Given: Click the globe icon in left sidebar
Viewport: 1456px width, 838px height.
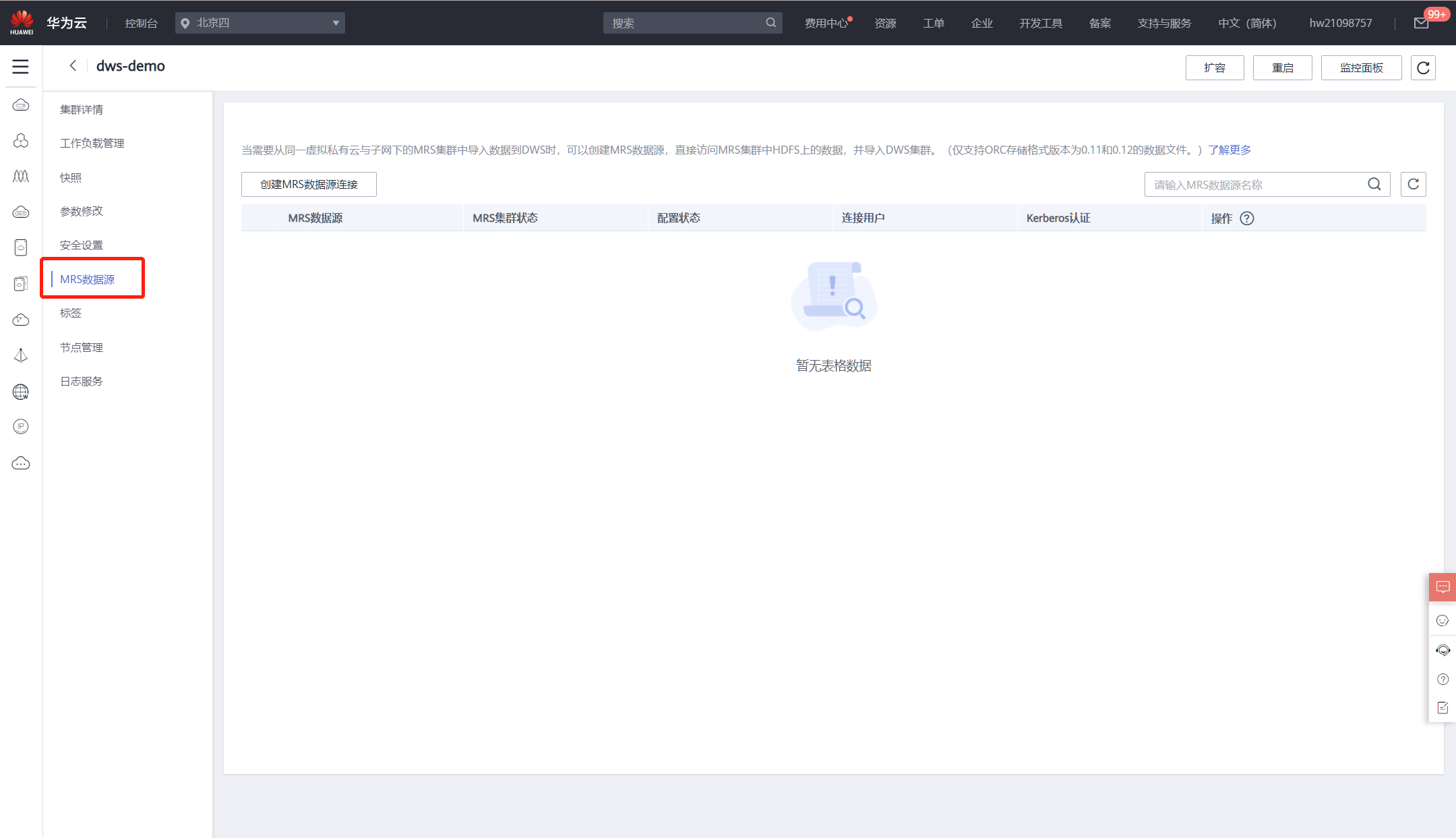Looking at the screenshot, I should click(x=21, y=392).
